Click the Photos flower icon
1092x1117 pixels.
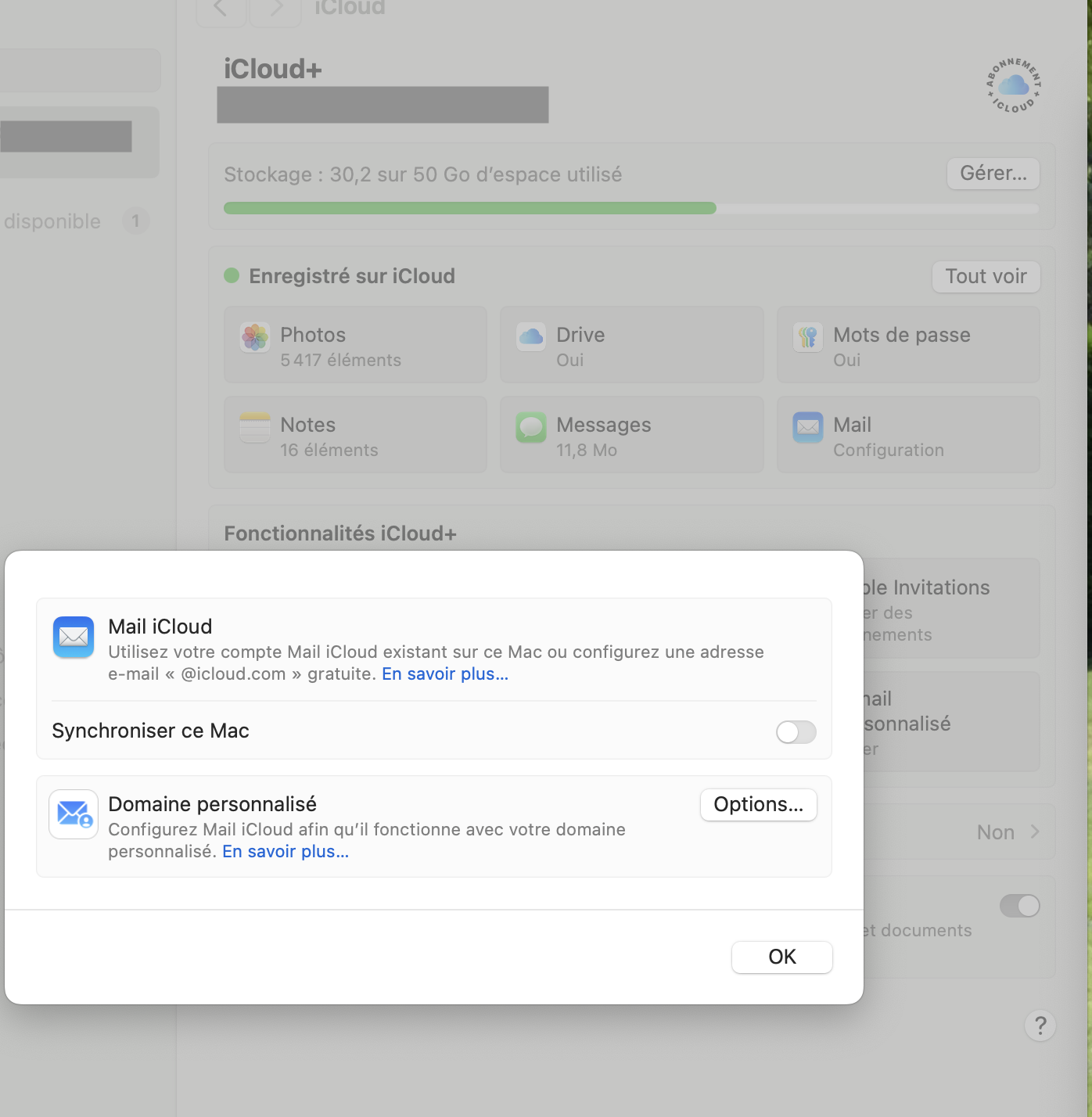click(255, 337)
